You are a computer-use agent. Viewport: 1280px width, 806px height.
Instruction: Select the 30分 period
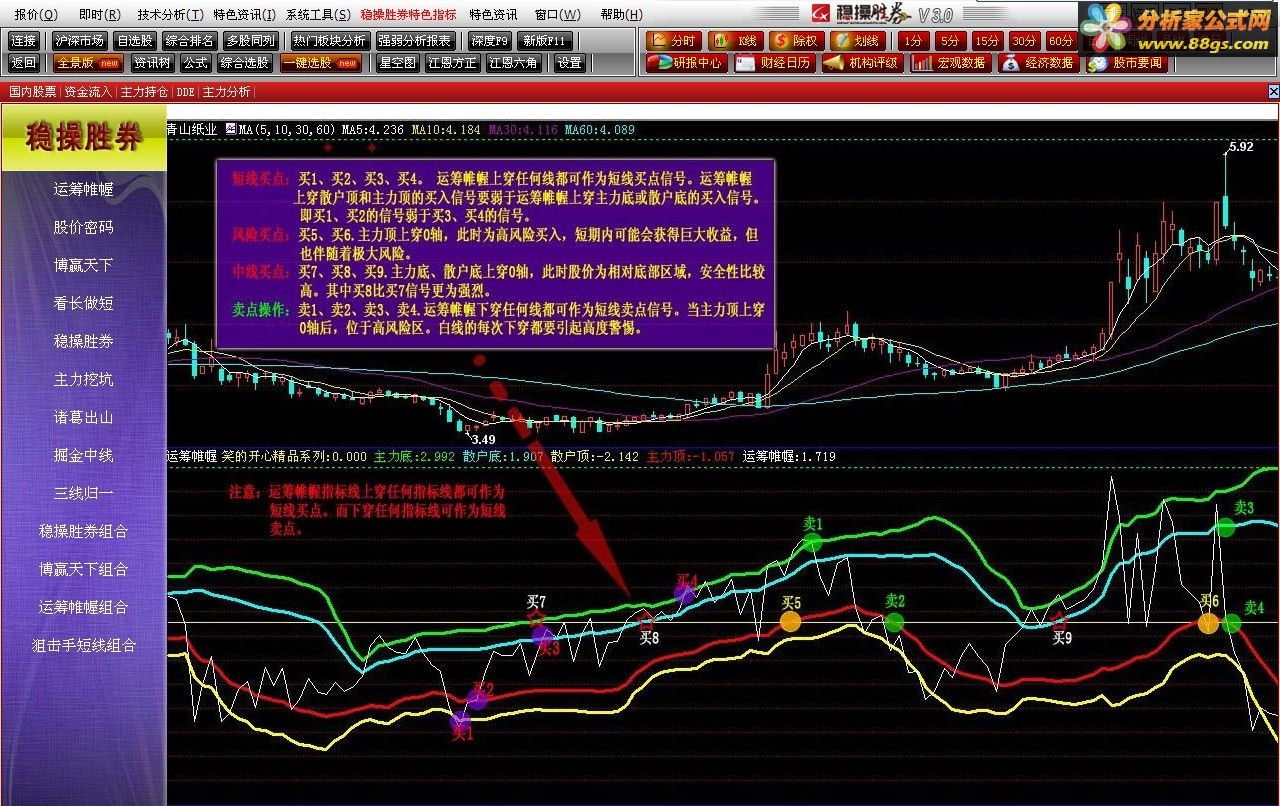tap(1024, 41)
